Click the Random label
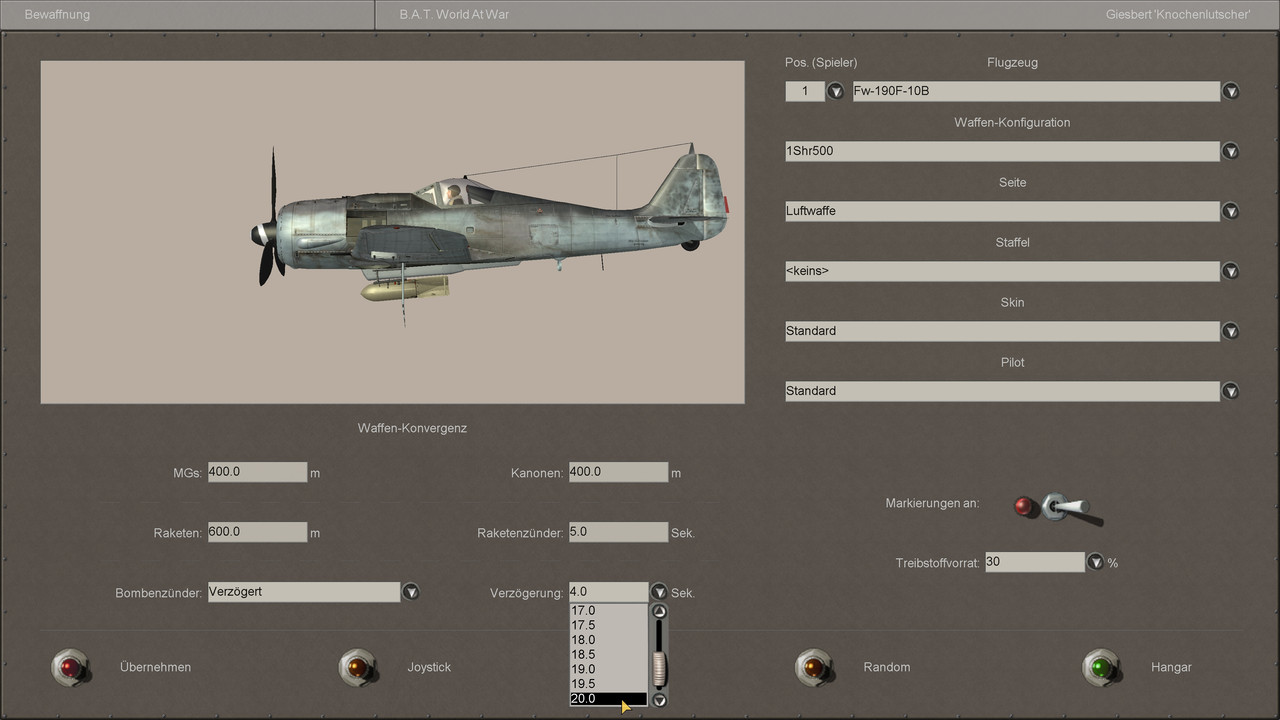The height and width of the screenshot is (720, 1280). click(x=887, y=667)
